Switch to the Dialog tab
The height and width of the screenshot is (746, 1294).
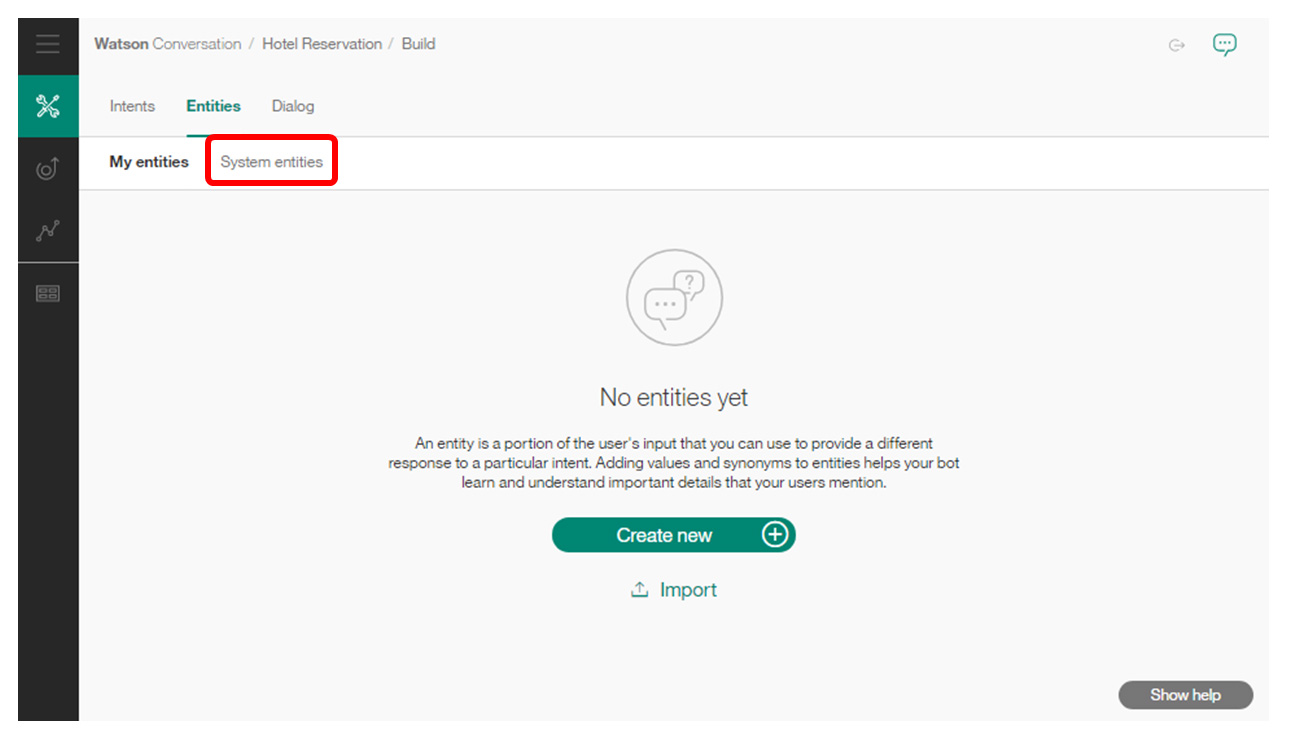coord(293,106)
